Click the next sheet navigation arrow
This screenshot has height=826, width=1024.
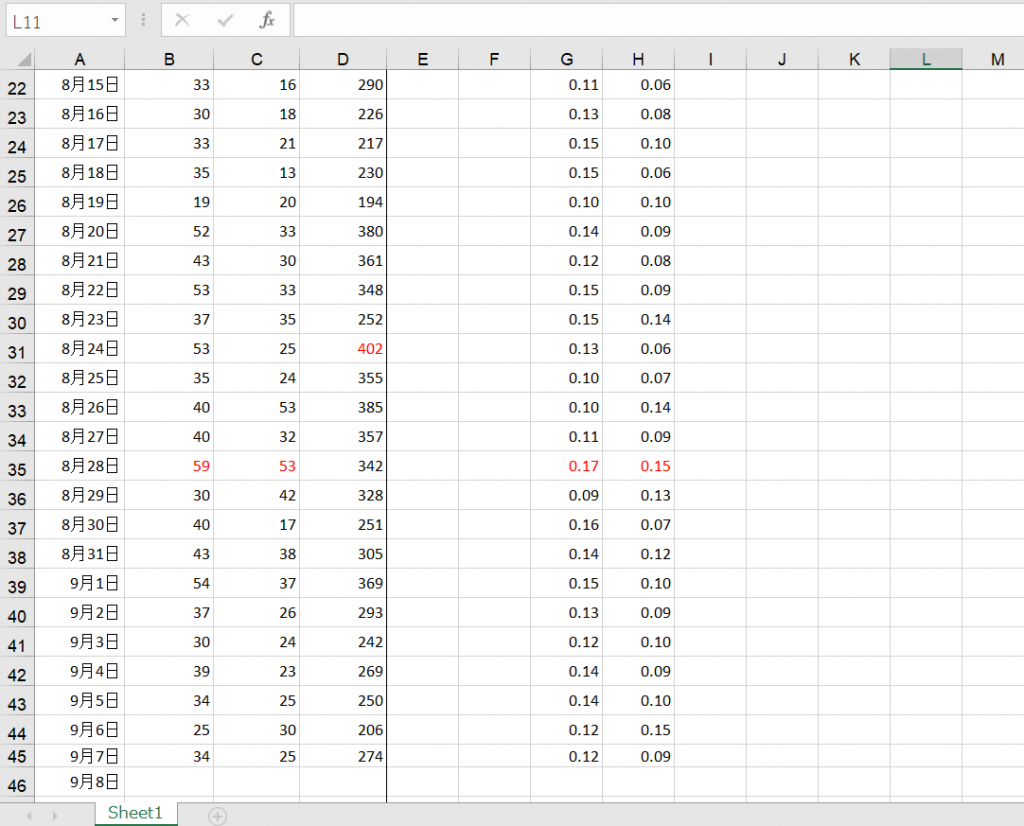(x=55, y=816)
